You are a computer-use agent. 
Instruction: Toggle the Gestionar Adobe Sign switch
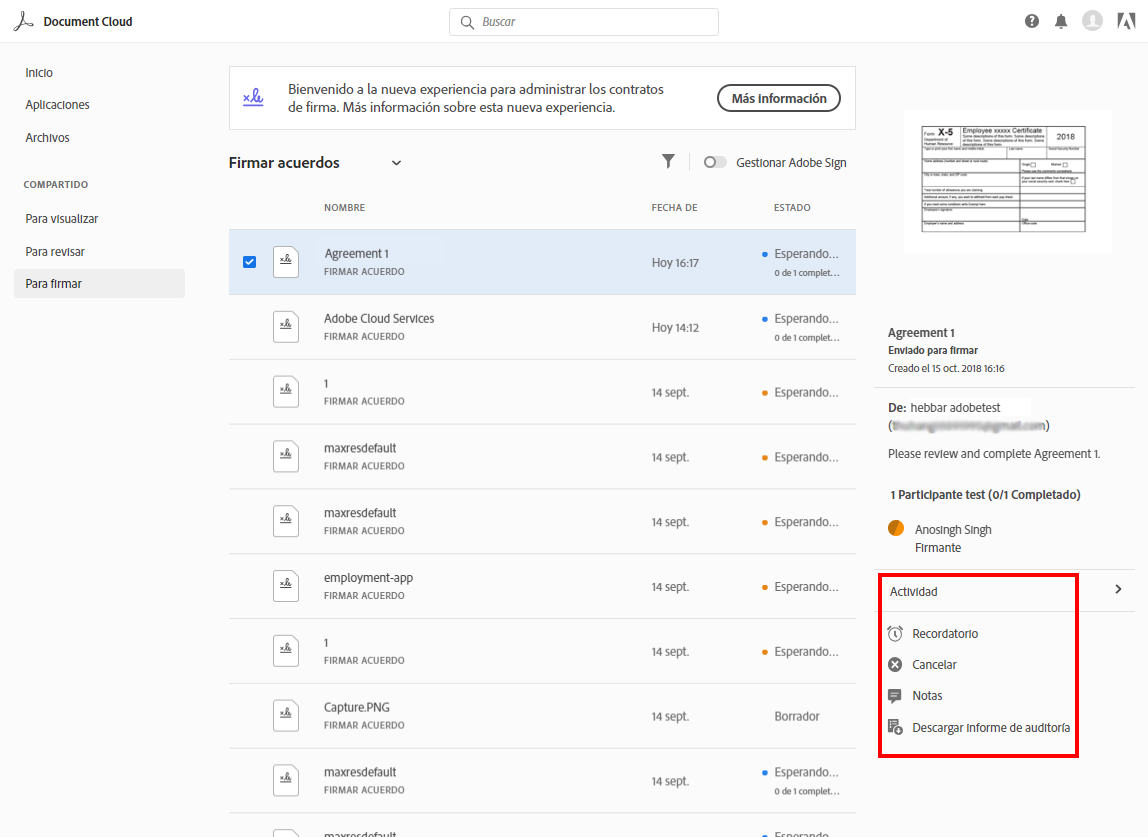(715, 163)
